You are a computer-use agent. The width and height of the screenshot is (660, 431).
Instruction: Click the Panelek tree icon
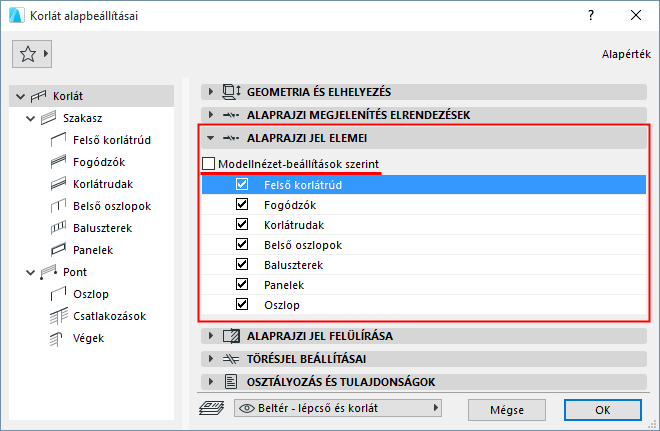[59, 250]
